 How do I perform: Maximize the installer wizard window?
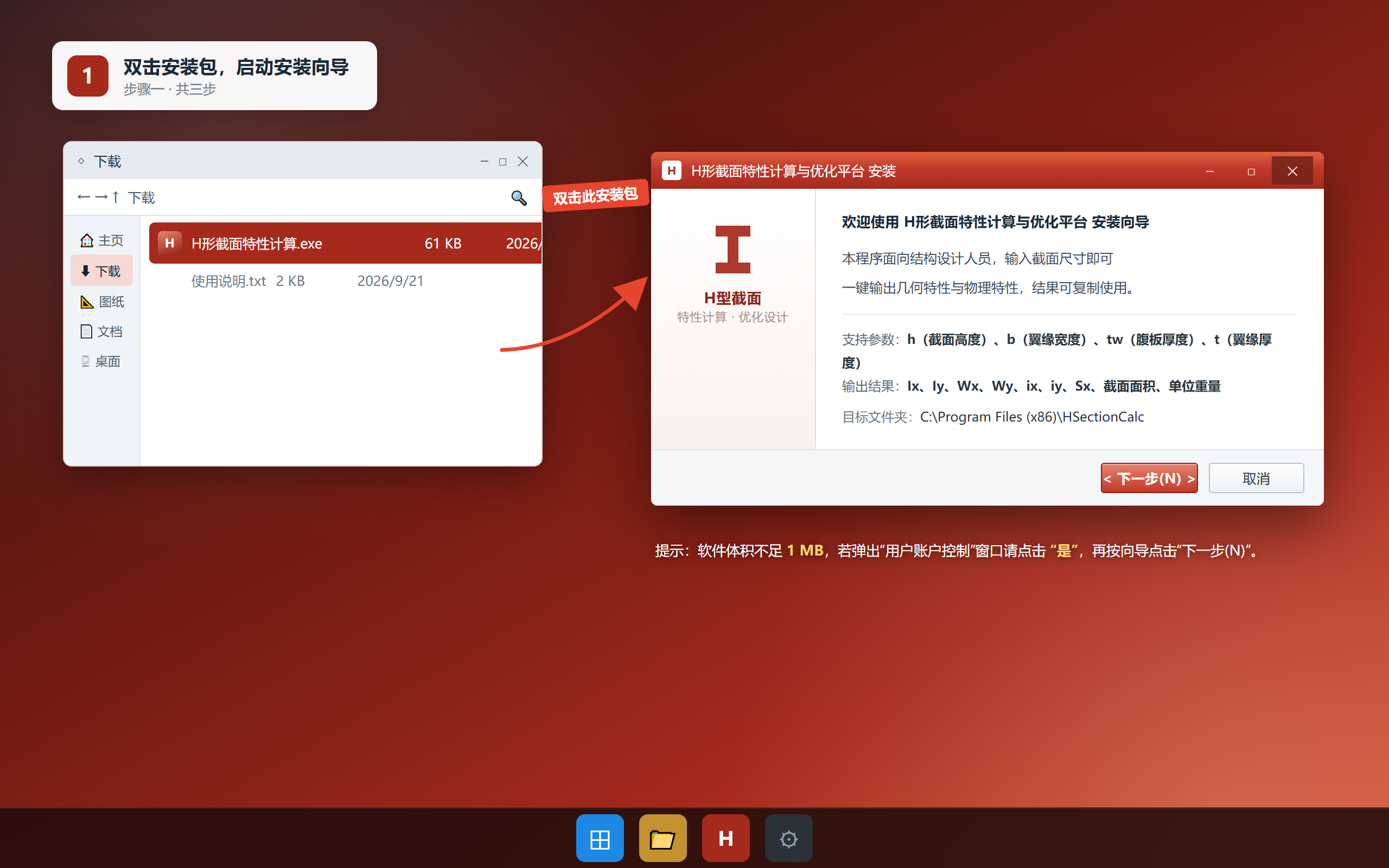[1251, 171]
